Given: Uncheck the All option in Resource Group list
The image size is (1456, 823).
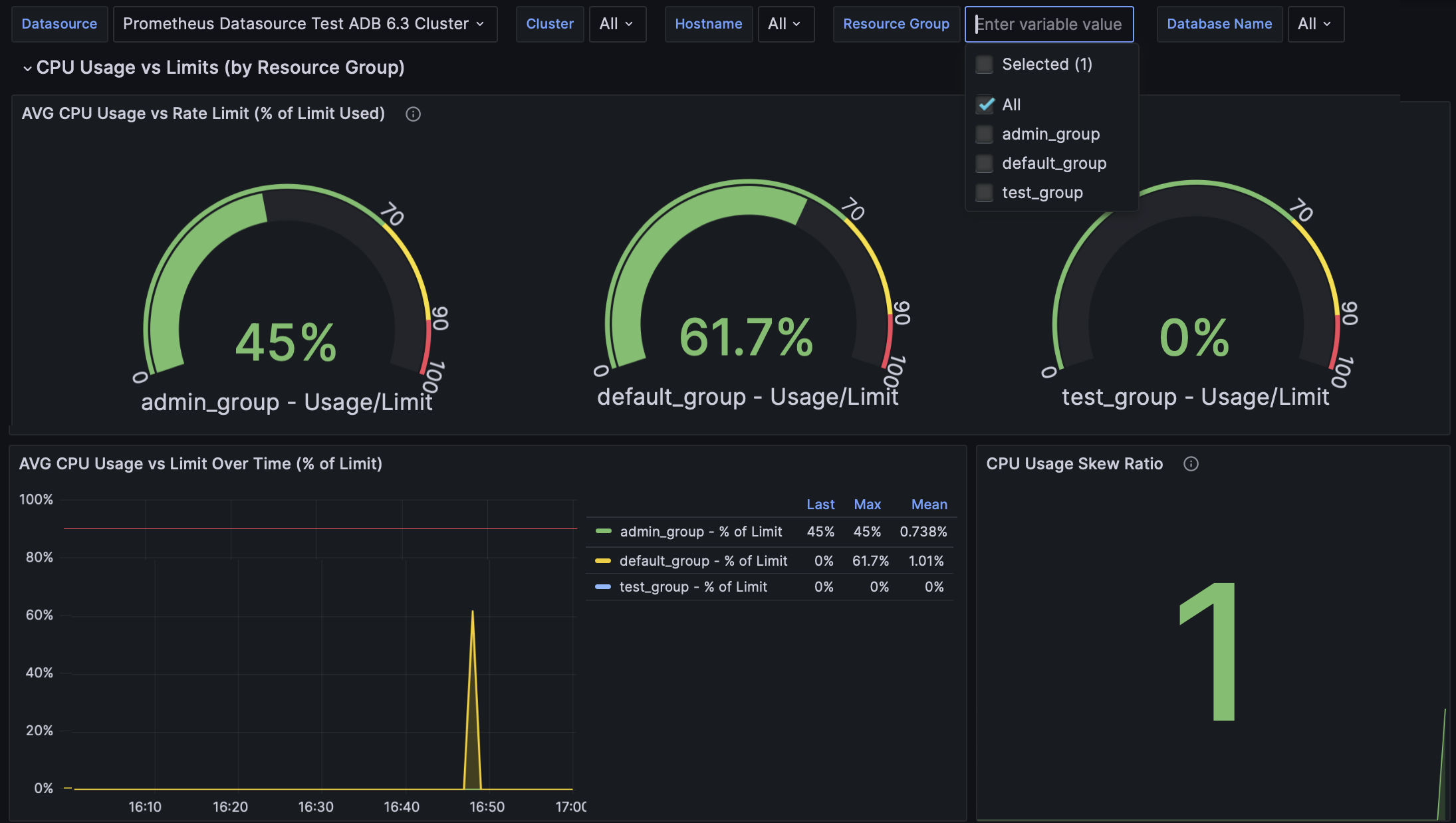Looking at the screenshot, I should (x=985, y=104).
